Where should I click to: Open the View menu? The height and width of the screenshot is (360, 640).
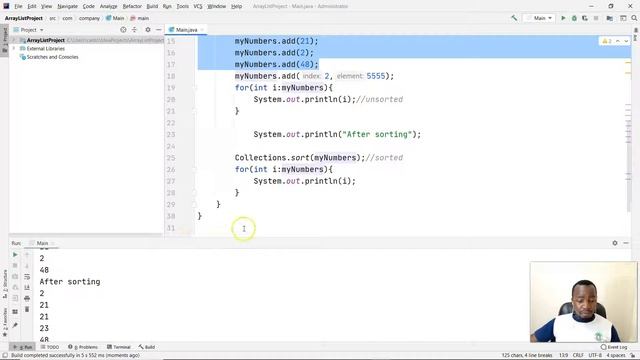tap(47, 6)
